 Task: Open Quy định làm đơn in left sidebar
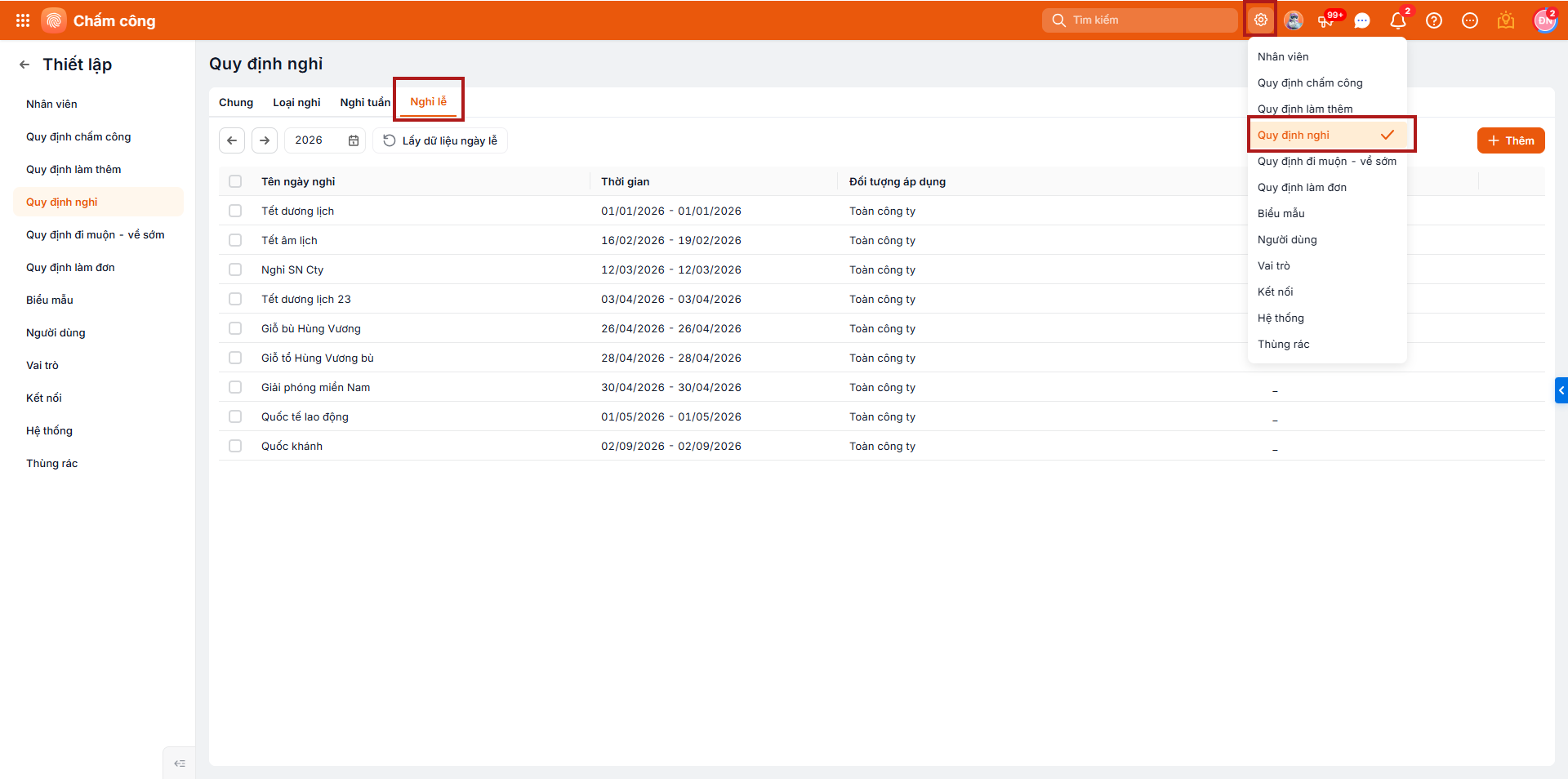pos(98,267)
